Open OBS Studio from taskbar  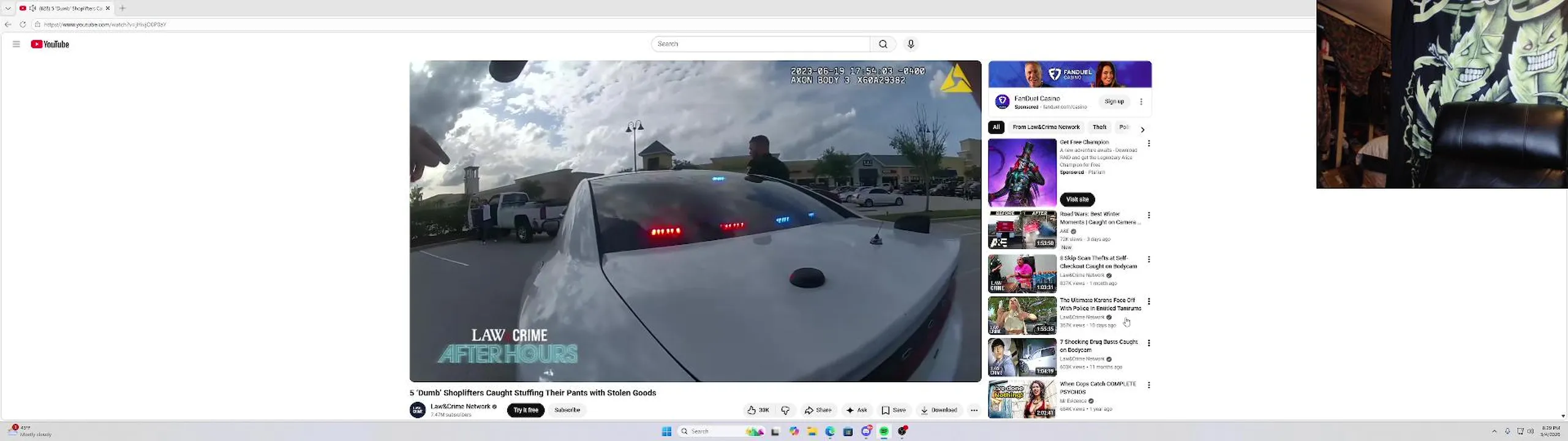pos(902,432)
